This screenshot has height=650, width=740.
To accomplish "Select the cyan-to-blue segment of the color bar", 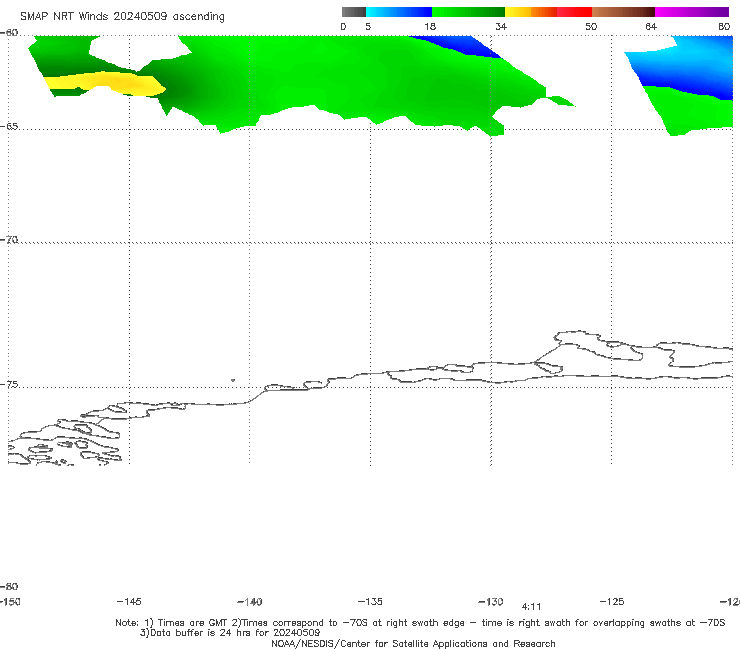I will (x=399, y=12).
